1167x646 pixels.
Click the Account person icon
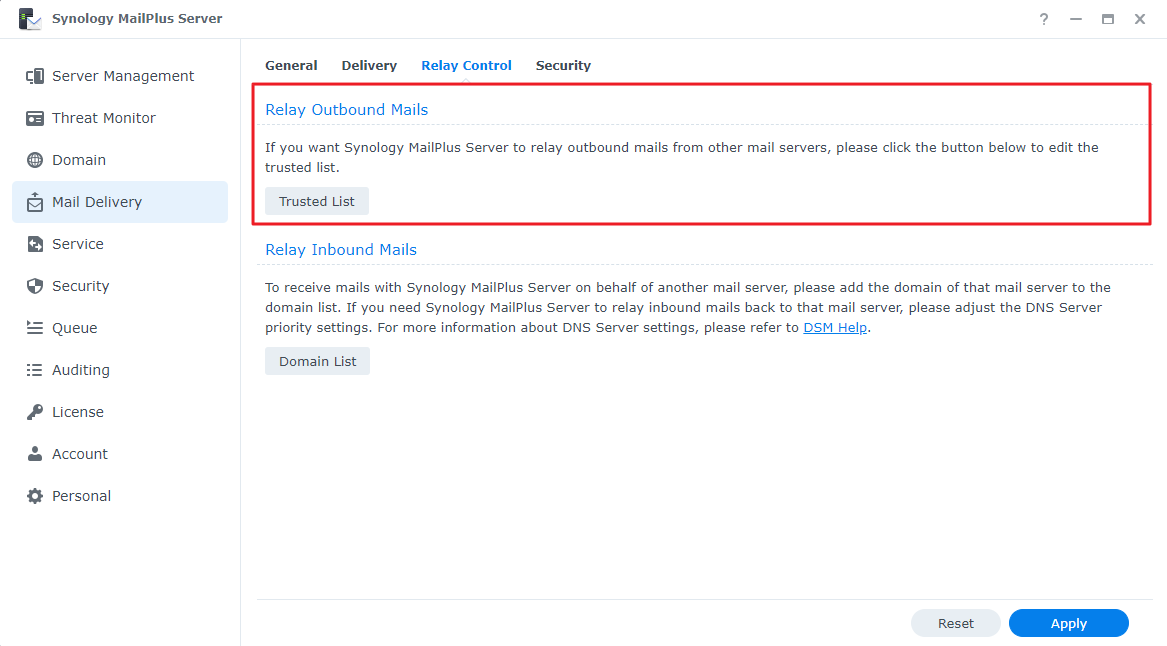tap(35, 454)
